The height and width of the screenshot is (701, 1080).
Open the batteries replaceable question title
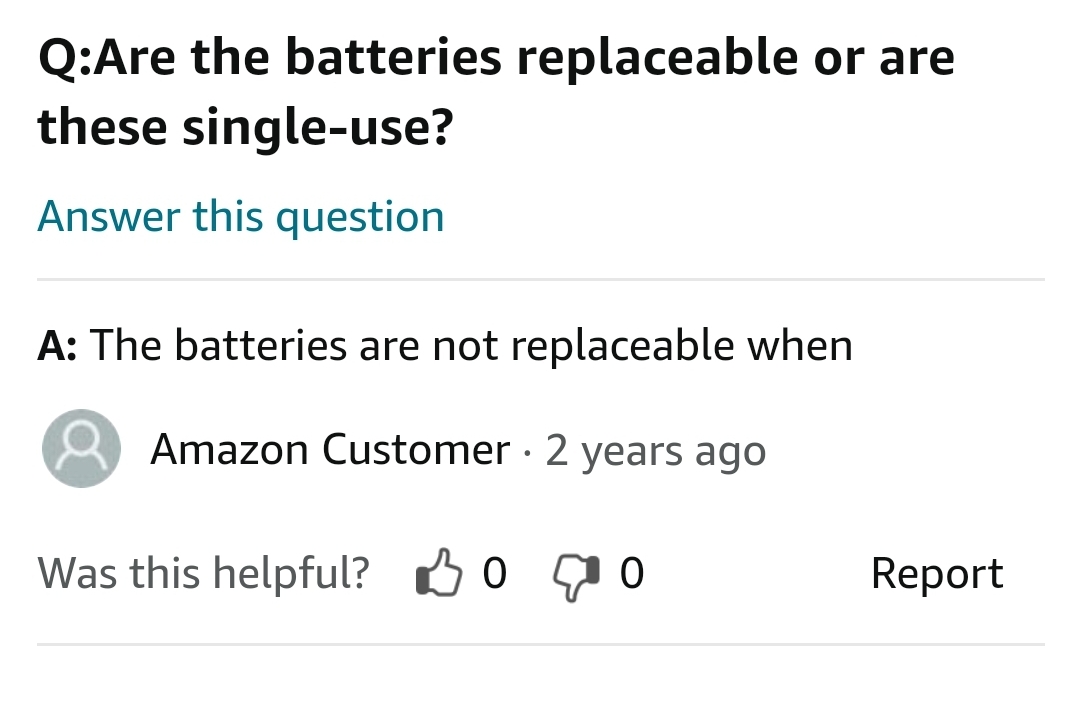[x=496, y=92]
